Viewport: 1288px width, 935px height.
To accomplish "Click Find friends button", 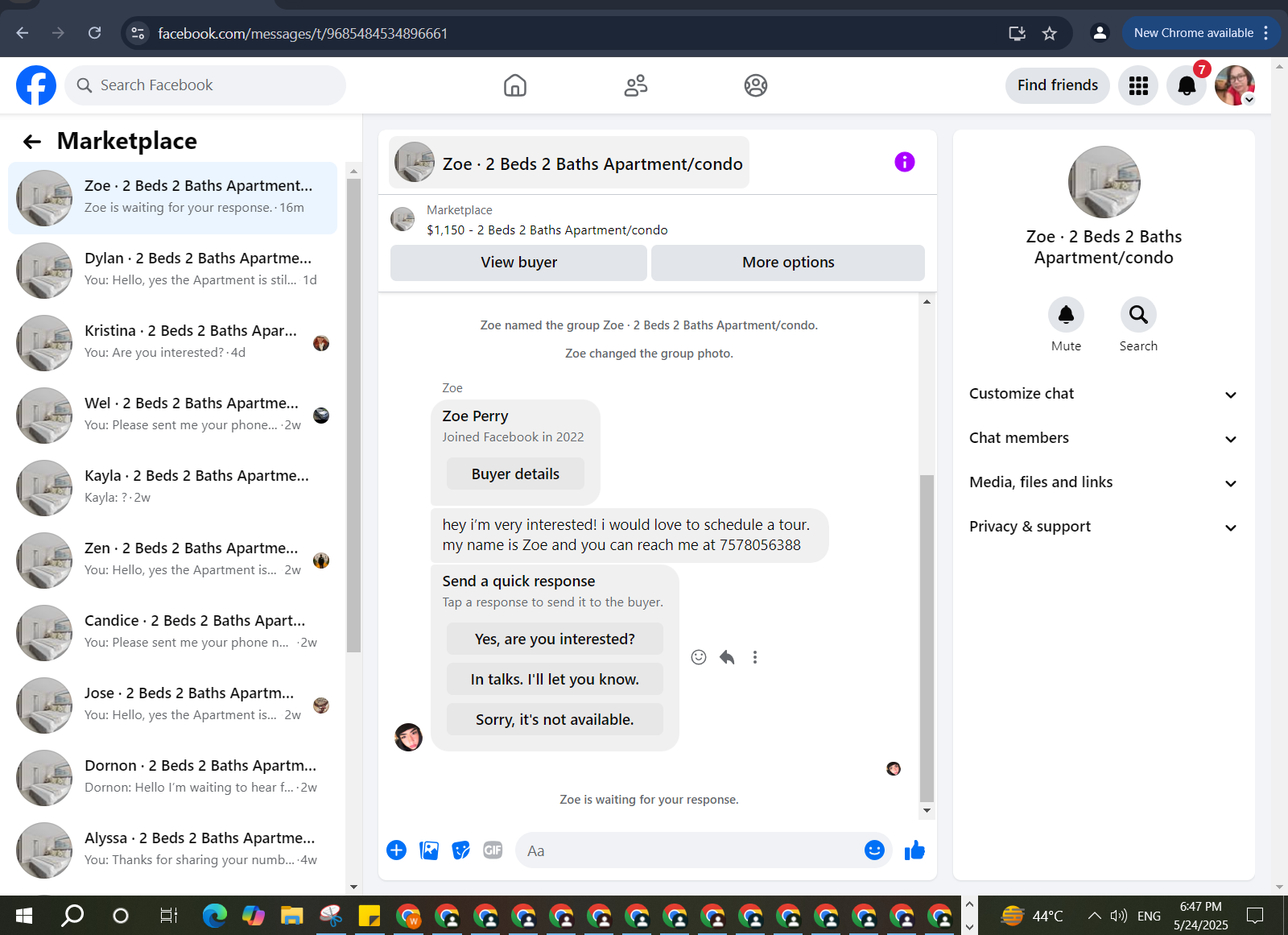I will pos(1058,85).
